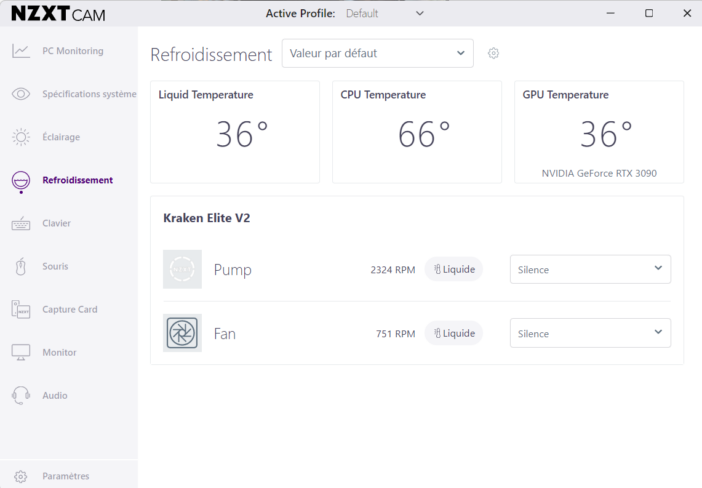
Task: Click the NZXT CAM logo
Action: tap(58, 14)
